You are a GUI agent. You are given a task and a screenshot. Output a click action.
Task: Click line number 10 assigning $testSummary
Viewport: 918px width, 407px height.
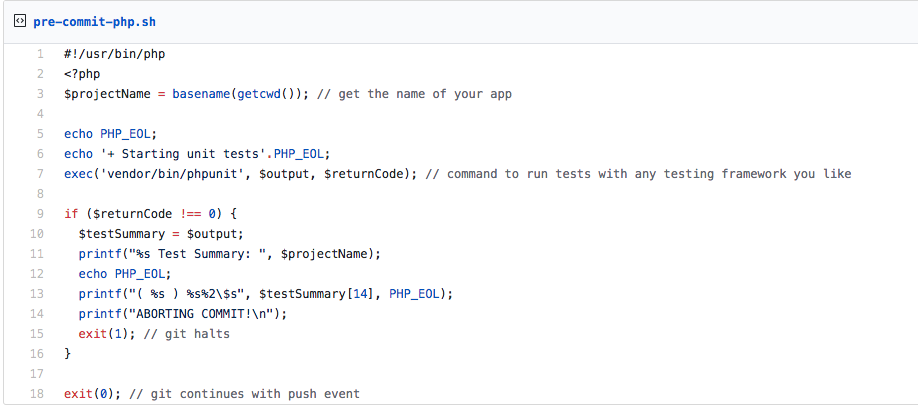click(x=37, y=234)
